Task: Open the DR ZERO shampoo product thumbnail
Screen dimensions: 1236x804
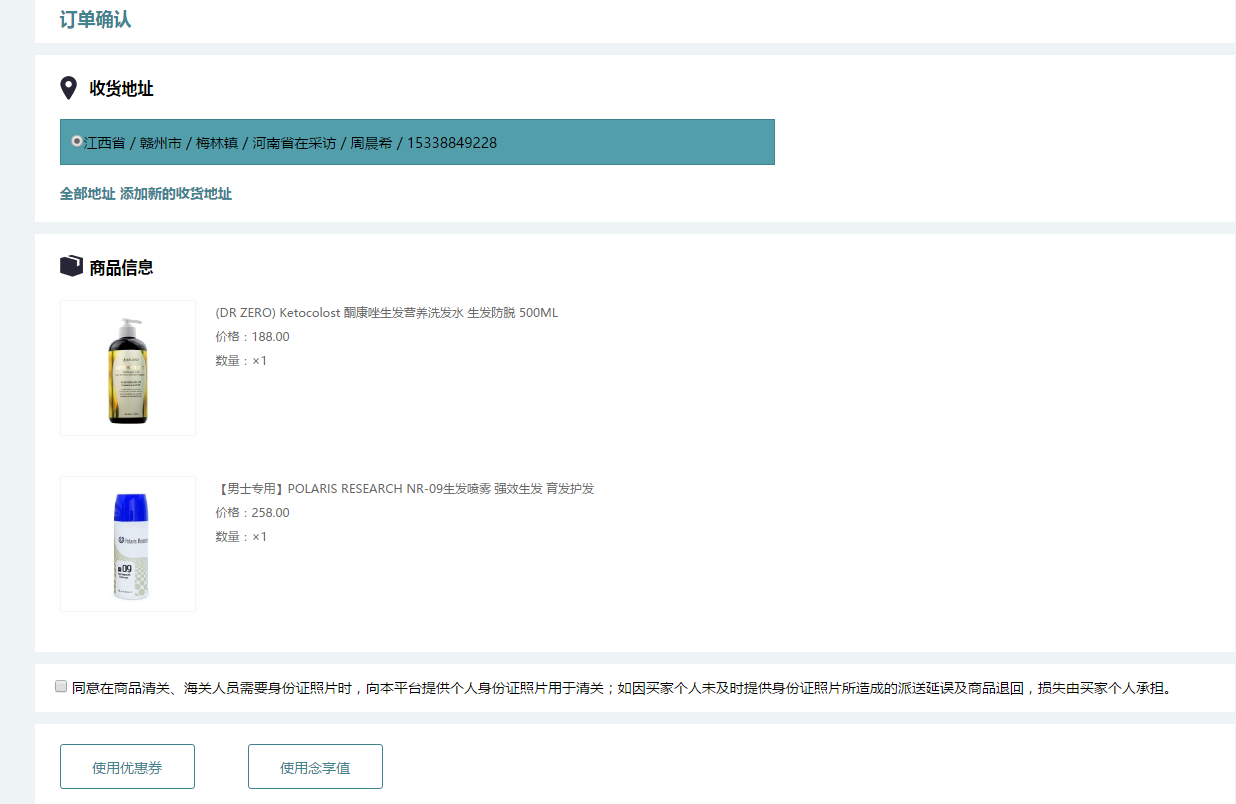Action: 128,368
